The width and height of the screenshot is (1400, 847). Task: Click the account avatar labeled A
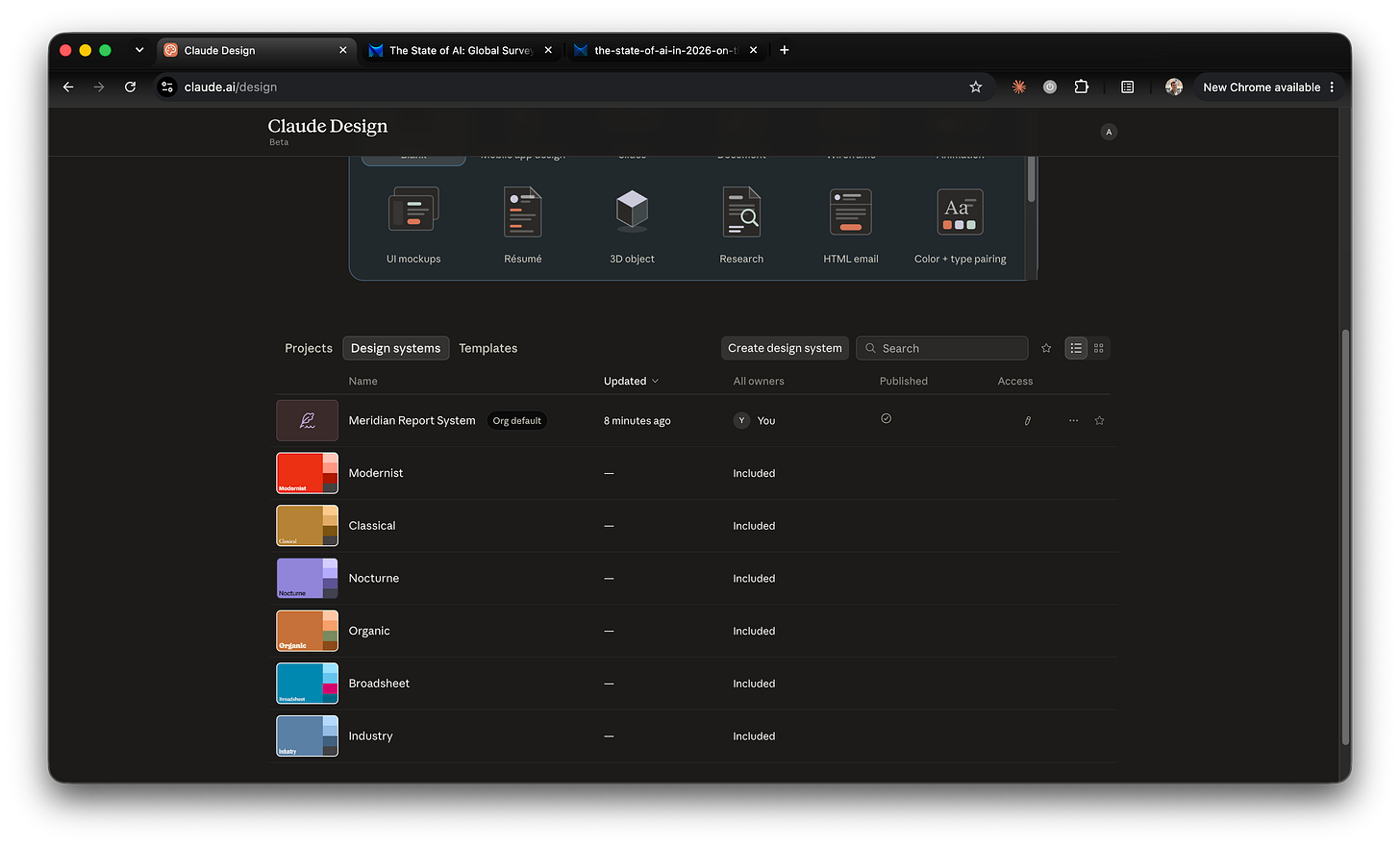[x=1109, y=132]
